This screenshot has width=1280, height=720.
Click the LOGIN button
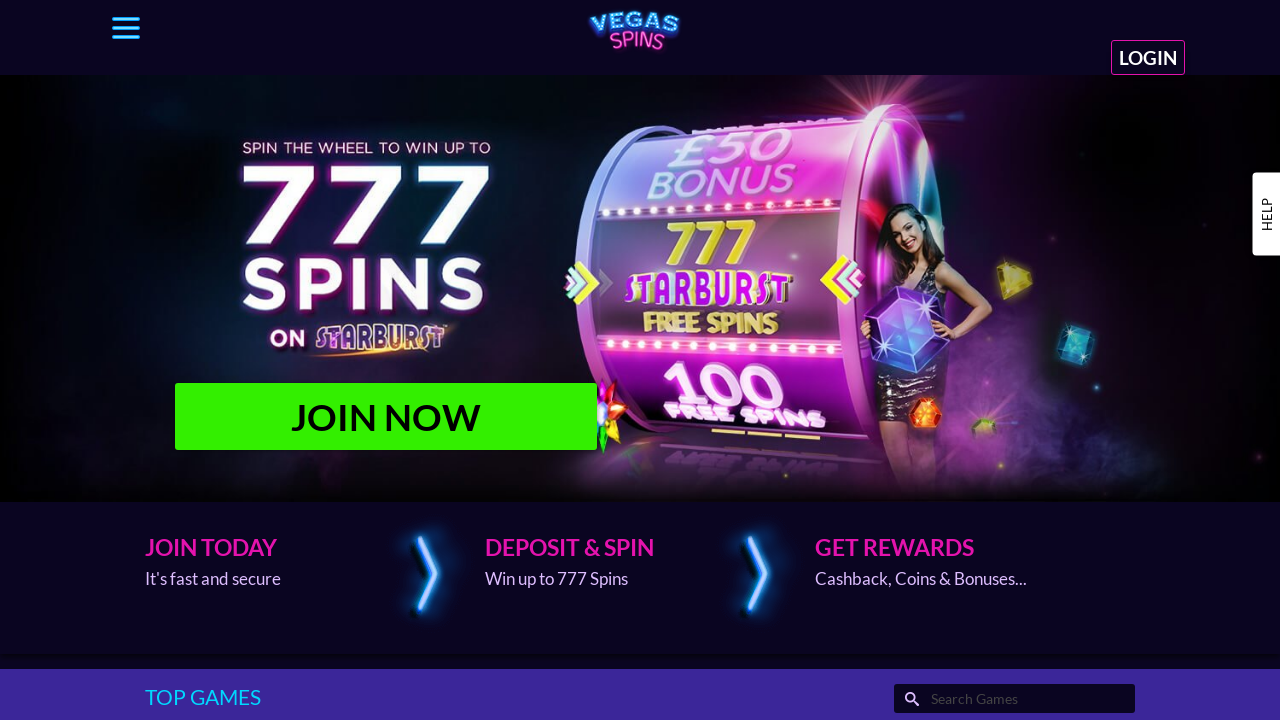[1148, 58]
